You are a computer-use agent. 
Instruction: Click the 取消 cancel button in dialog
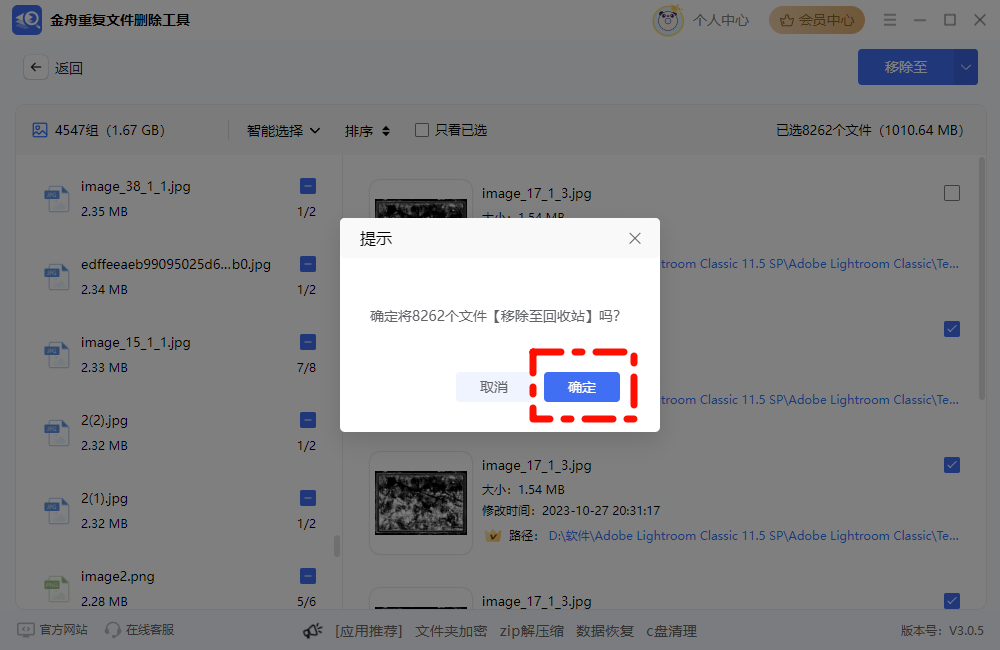(x=494, y=387)
